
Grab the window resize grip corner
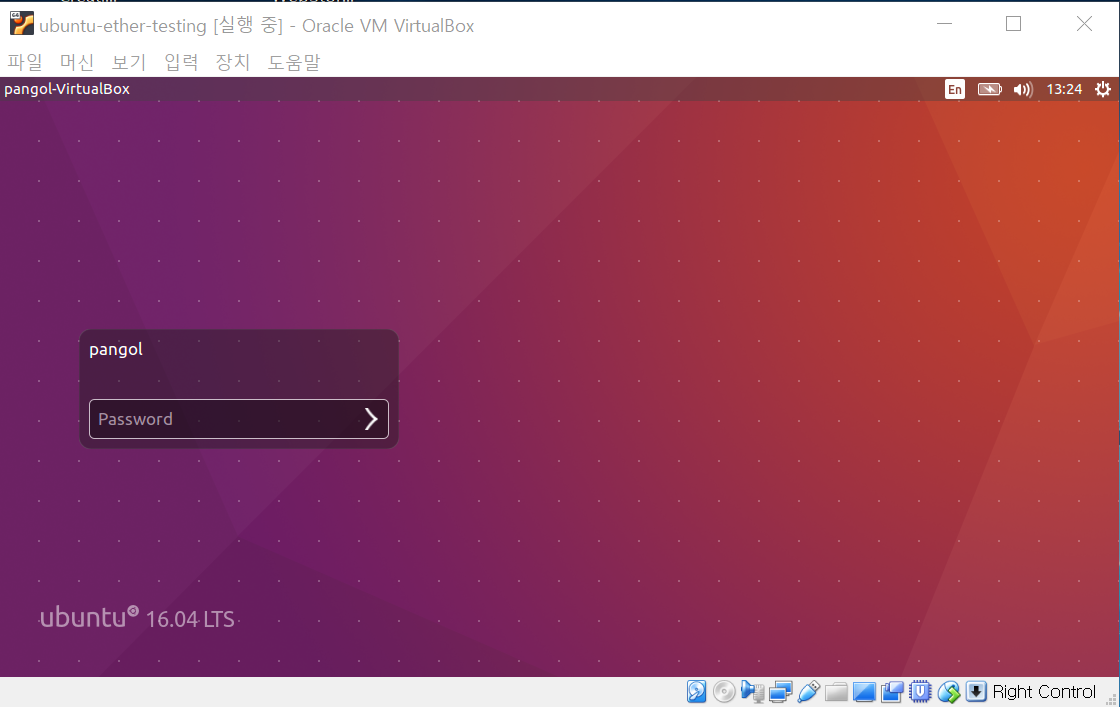1111,699
